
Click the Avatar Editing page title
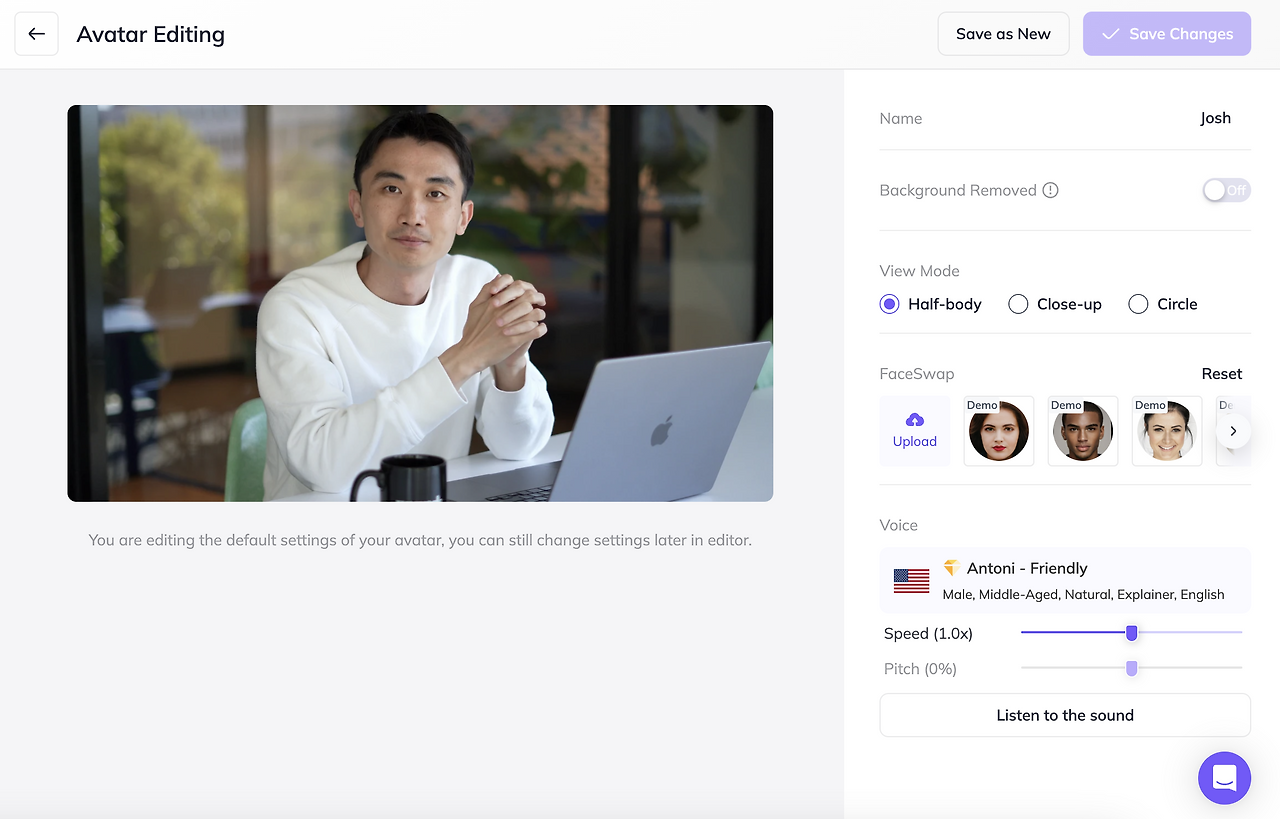(x=150, y=34)
